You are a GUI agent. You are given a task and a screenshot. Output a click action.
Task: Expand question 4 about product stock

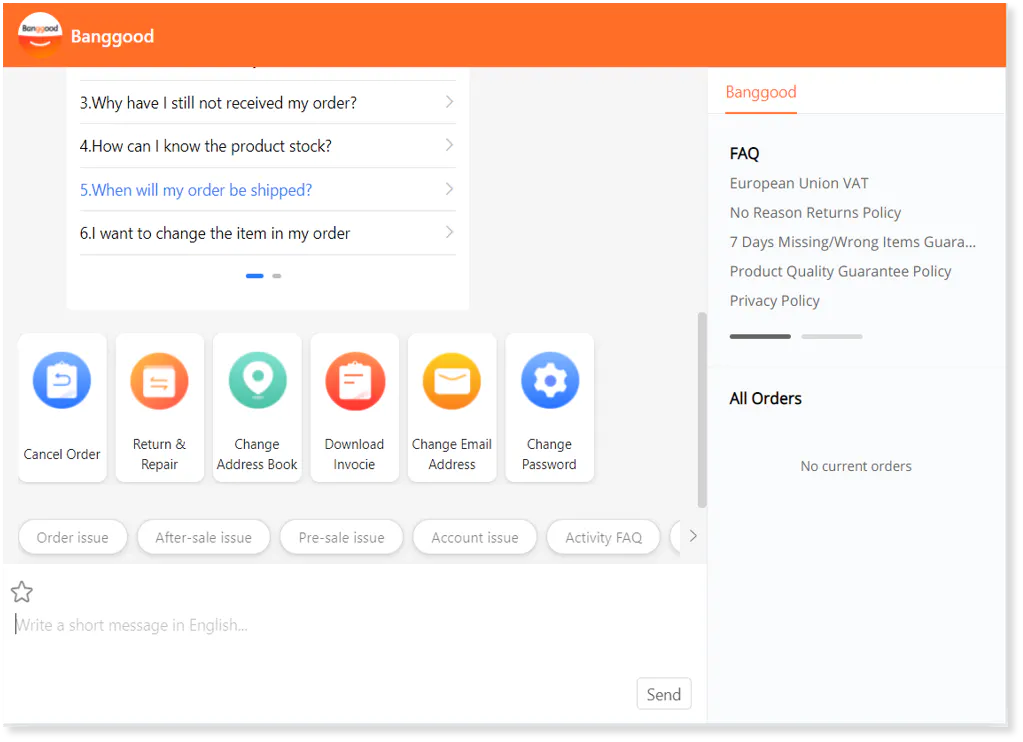click(x=267, y=146)
